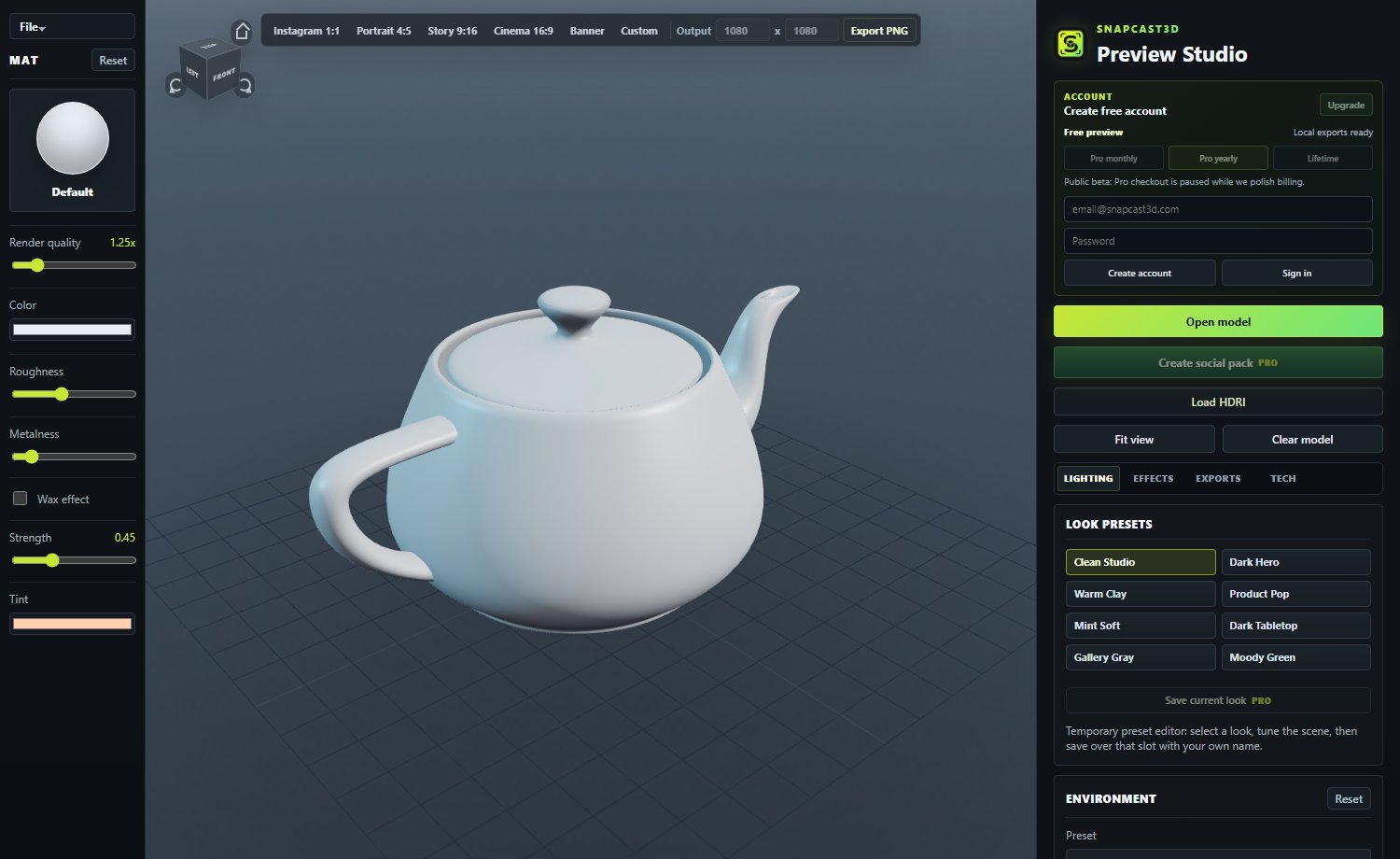
Task: Click the wax Strength slider
Action: pyautogui.click(x=73, y=560)
